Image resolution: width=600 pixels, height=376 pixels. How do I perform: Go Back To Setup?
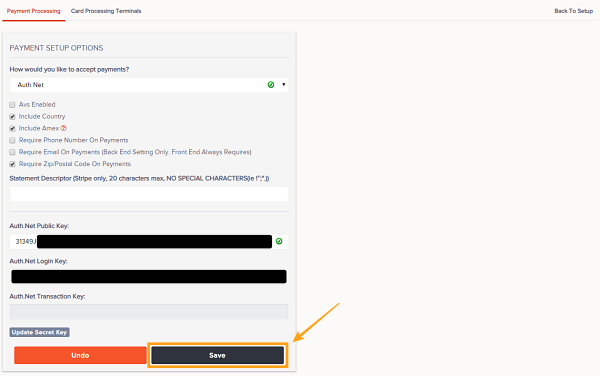(573, 11)
